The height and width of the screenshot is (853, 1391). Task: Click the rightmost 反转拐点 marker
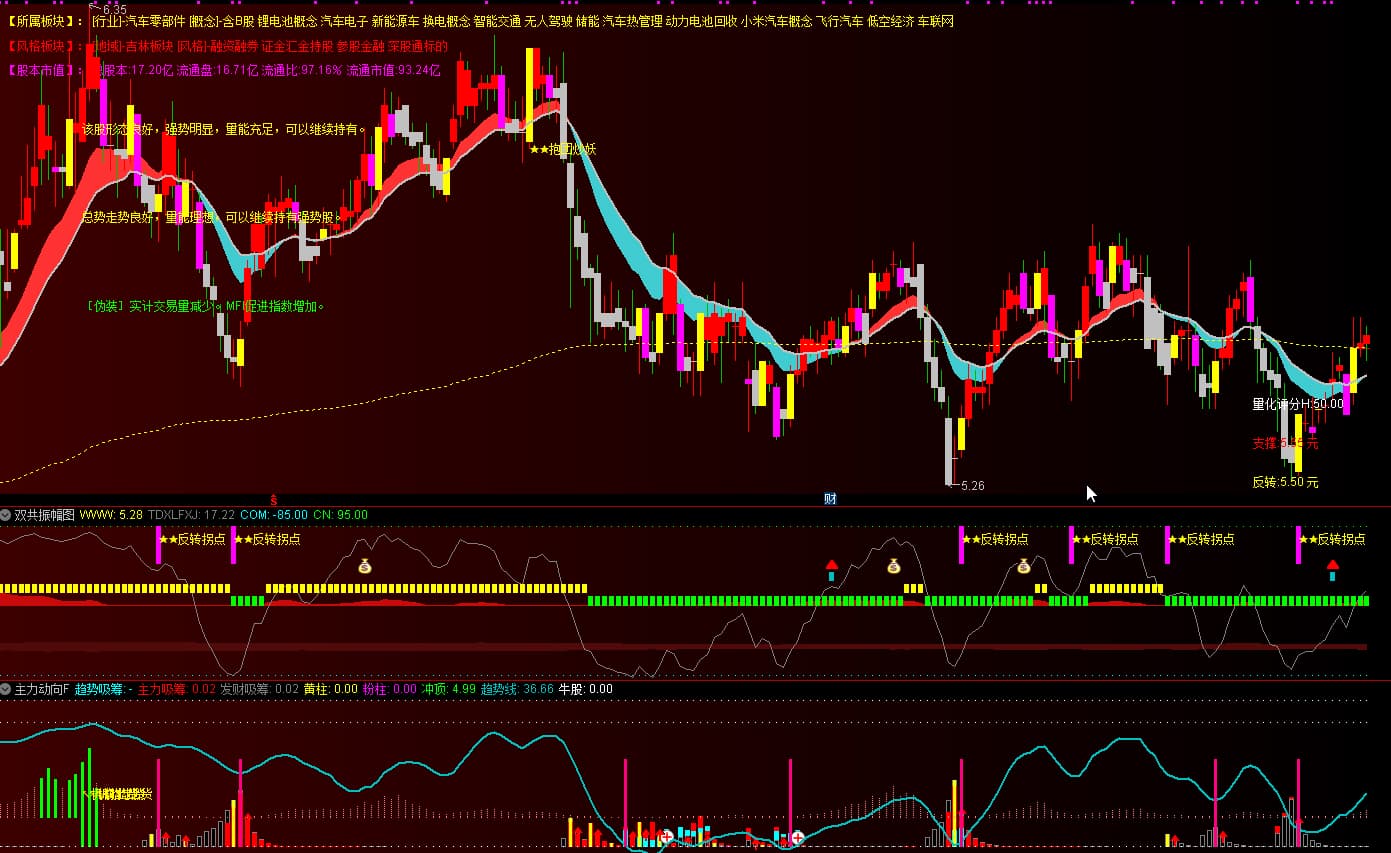click(x=1332, y=539)
